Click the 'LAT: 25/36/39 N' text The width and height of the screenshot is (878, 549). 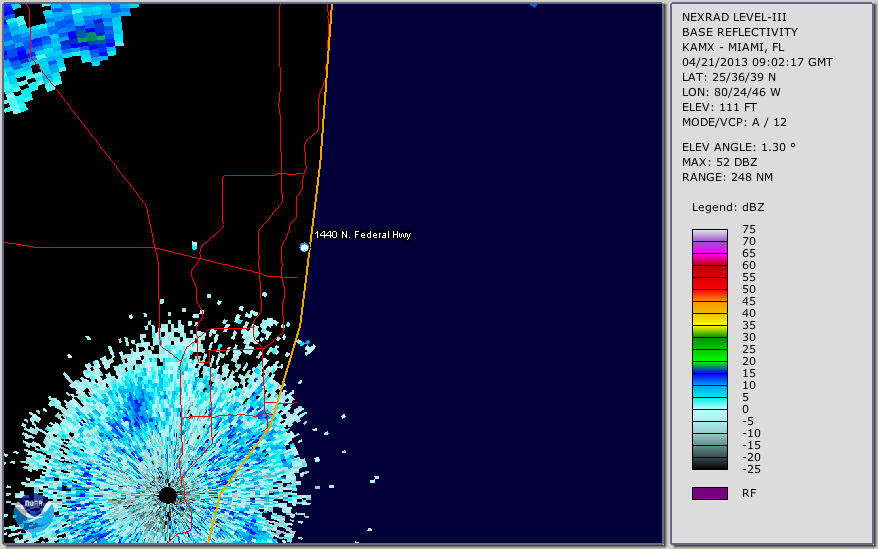[729, 77]
